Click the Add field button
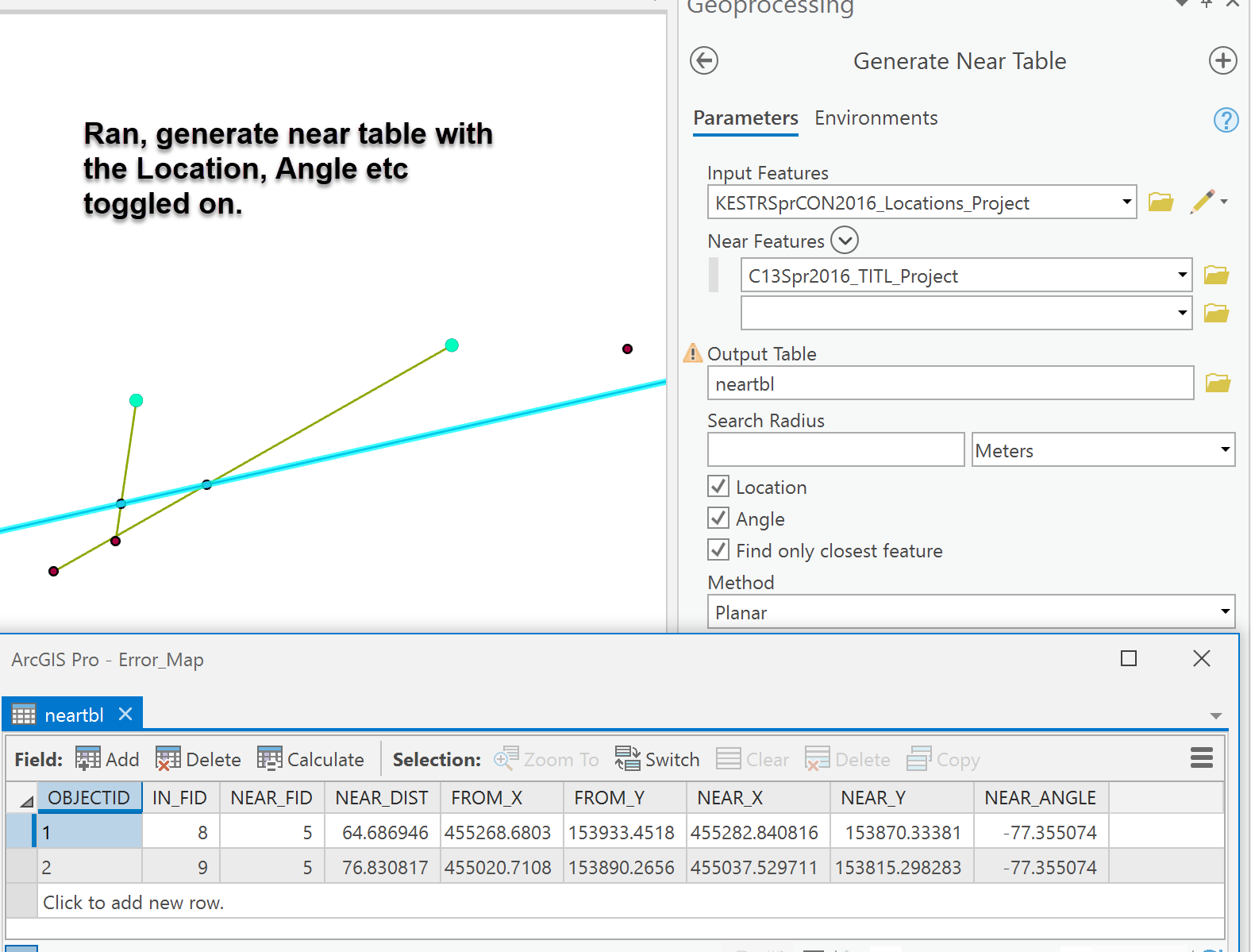Screen dimensions: 1251x952 pyautogui.click(x=107, y=759)
